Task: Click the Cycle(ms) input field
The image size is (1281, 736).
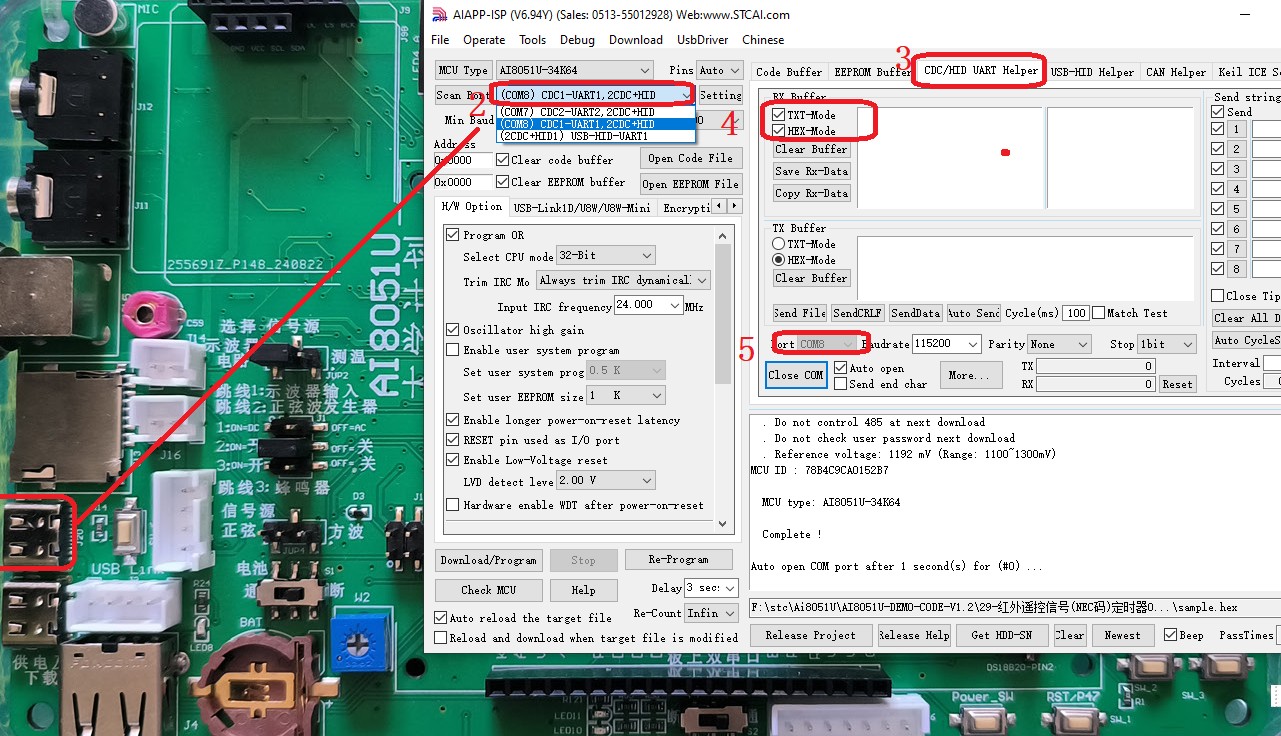Action: point(1075,313)
